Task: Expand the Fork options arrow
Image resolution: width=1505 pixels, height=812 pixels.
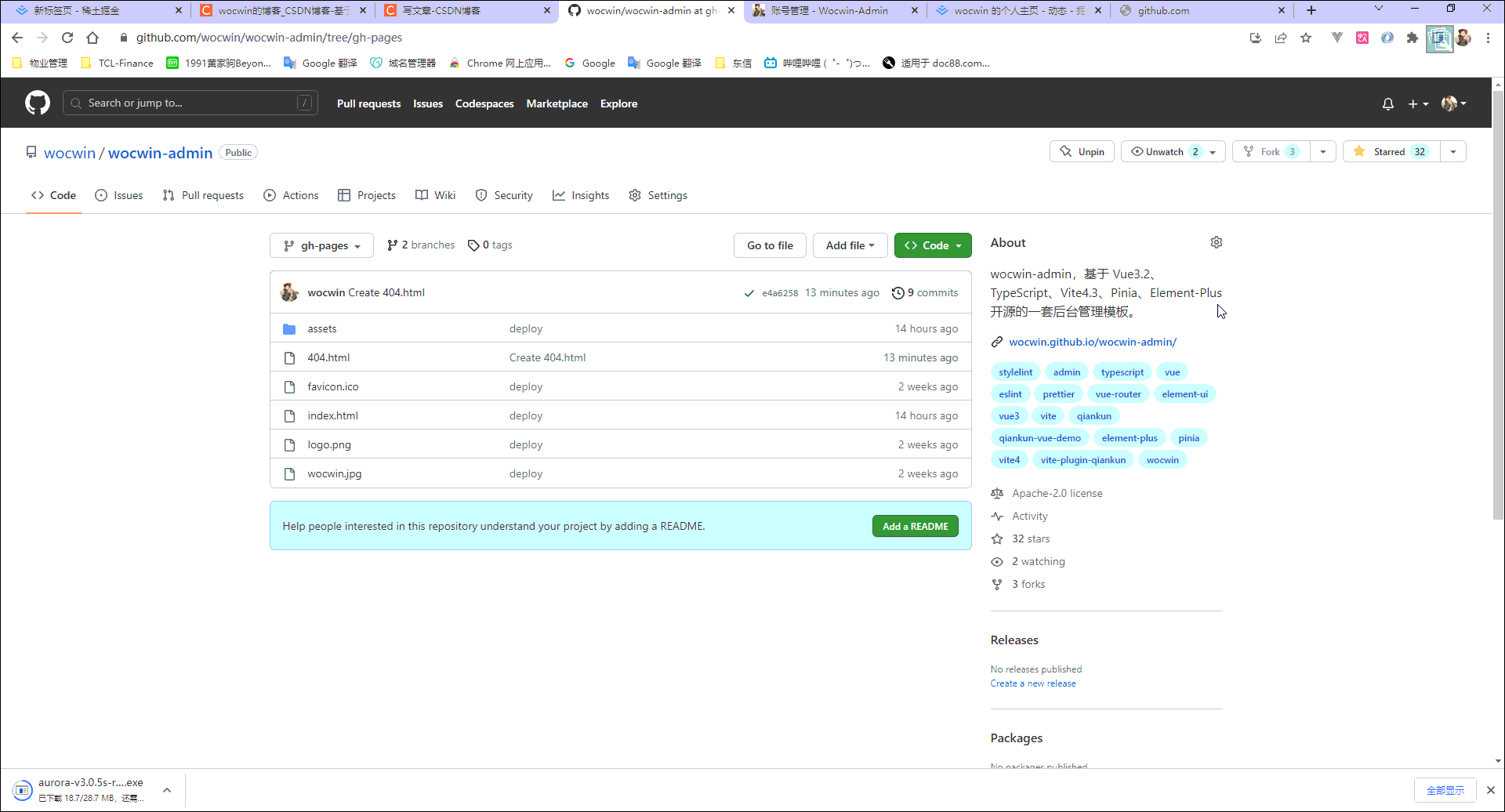Action: coord(1323,151)
